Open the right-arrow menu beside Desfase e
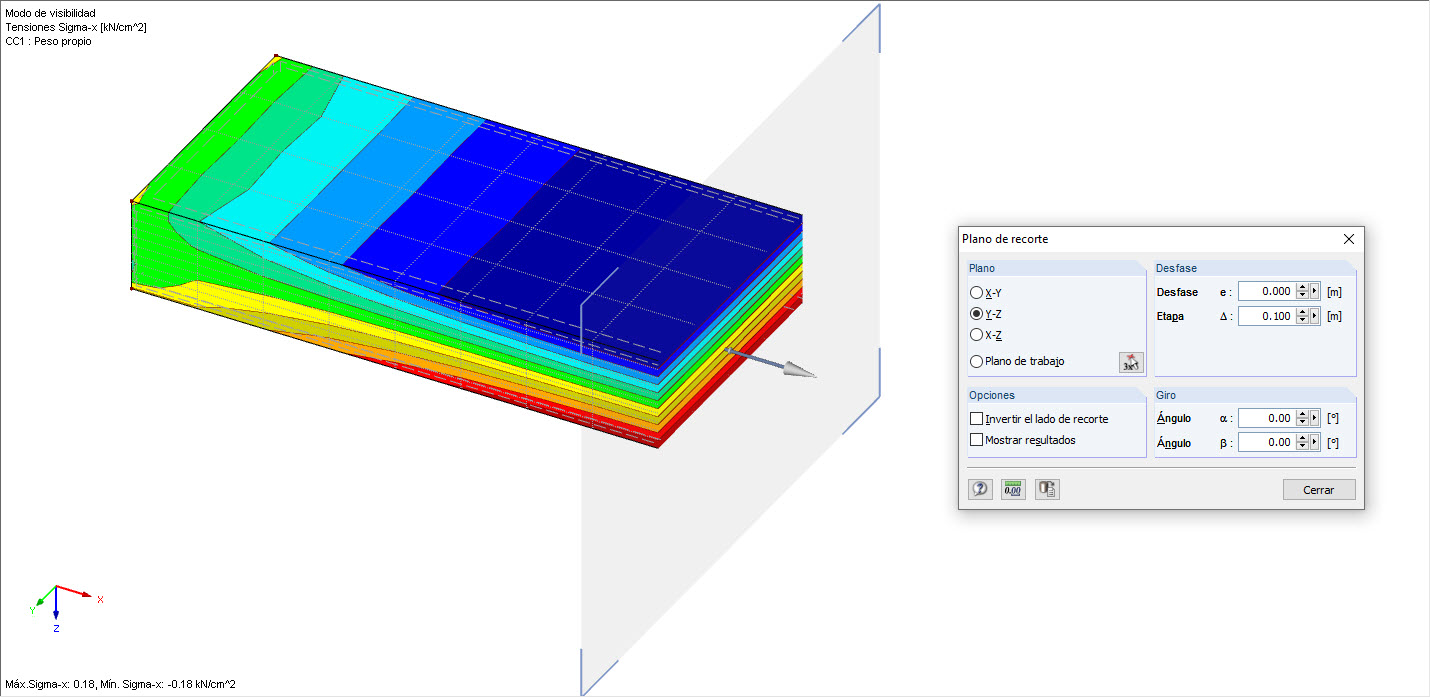 [x=1315, y=291]
